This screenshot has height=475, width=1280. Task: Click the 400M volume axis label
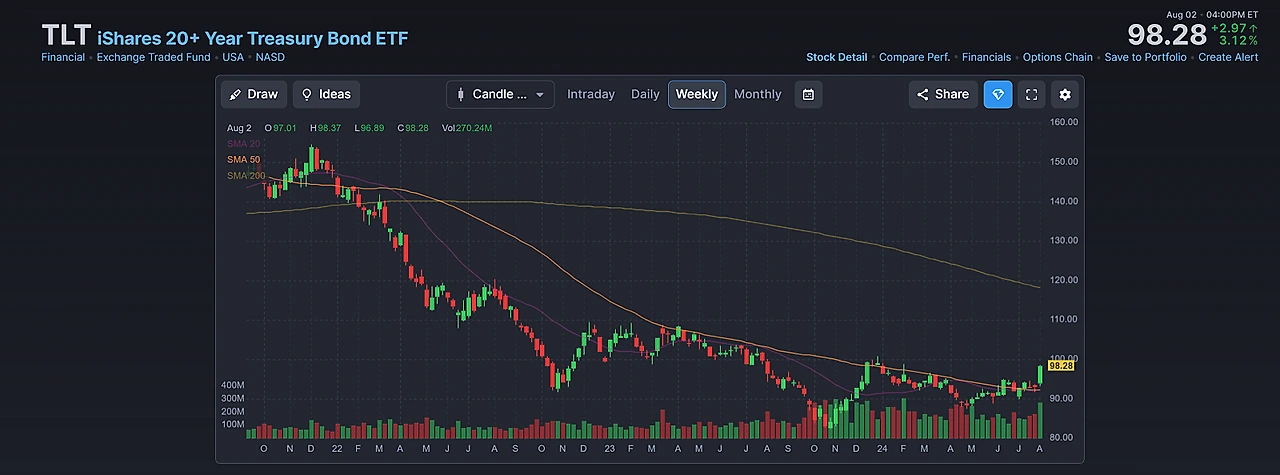pos(232,385)
